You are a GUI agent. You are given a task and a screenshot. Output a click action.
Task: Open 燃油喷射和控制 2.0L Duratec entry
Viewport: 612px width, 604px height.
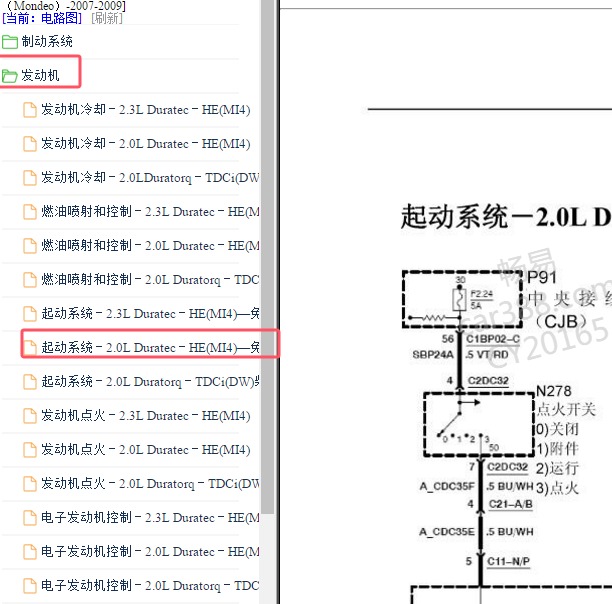pyautogui.click(x=150, y=245)
